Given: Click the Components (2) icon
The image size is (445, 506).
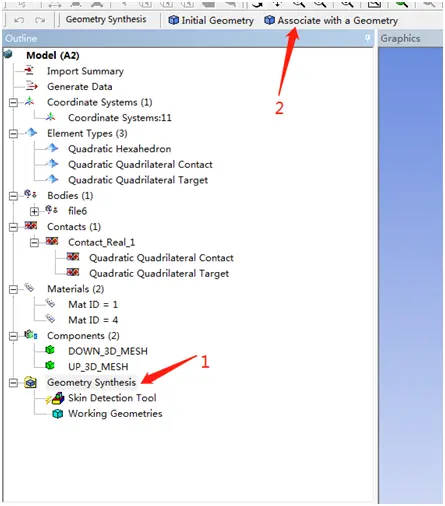Looking at the screenshot, I should pyautogui.click(x=31, y=334).
